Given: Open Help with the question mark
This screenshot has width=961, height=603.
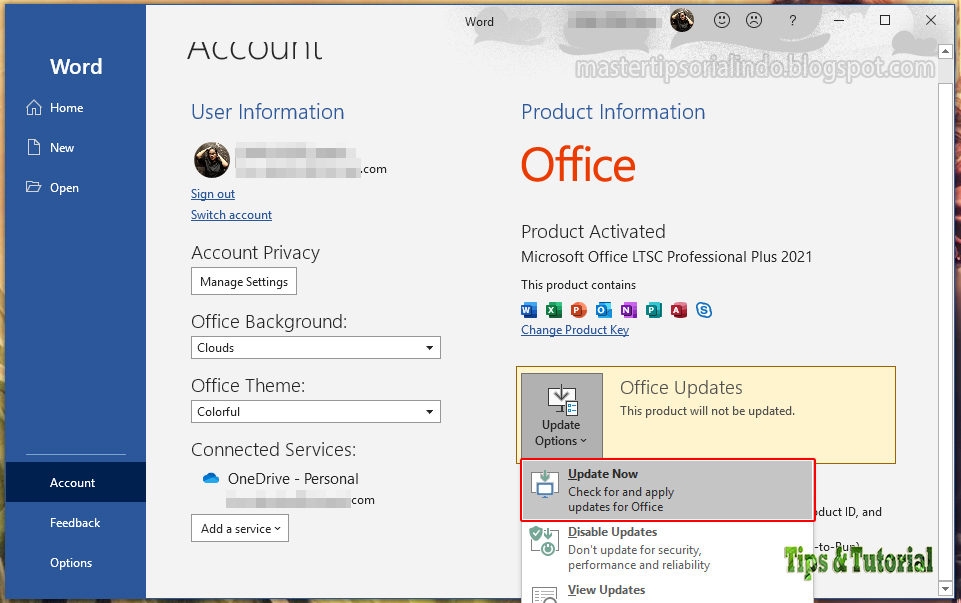Looking at the screenshot, I should (x=792, y=21).
